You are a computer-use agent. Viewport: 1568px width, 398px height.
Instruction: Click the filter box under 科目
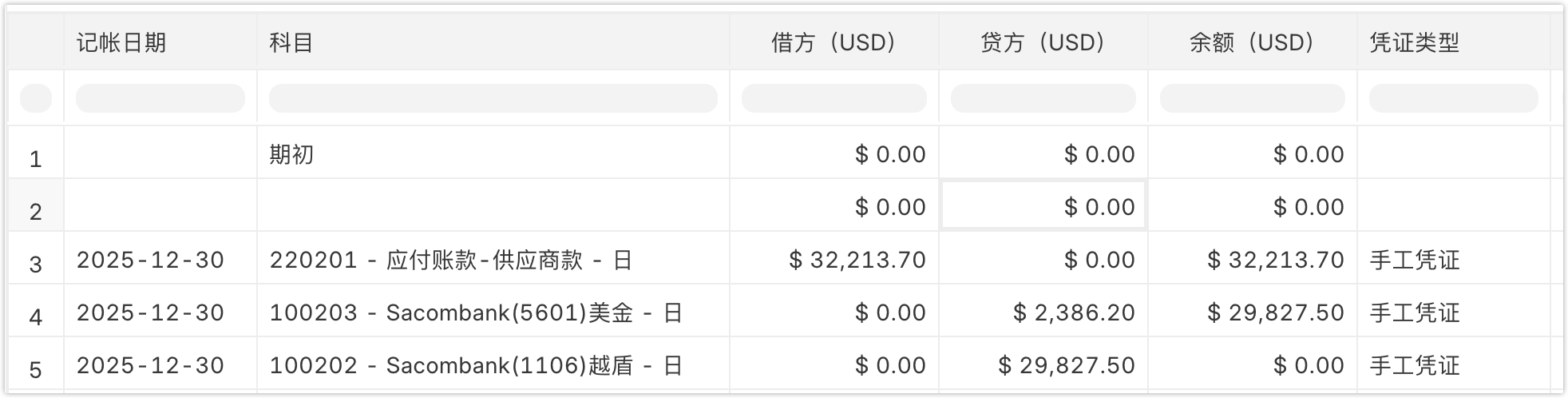[493, 98]
